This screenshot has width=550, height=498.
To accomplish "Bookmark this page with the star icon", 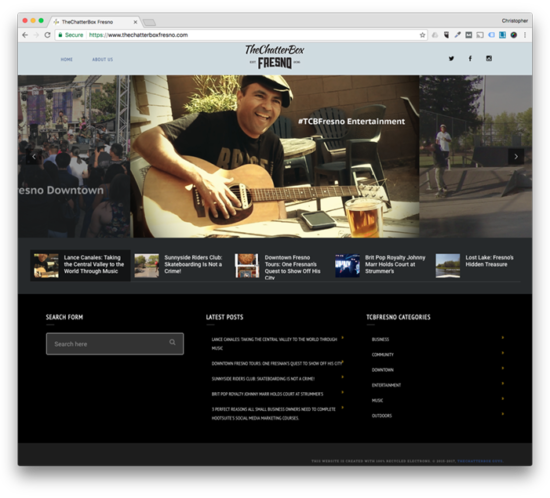I will pos(422,35).
